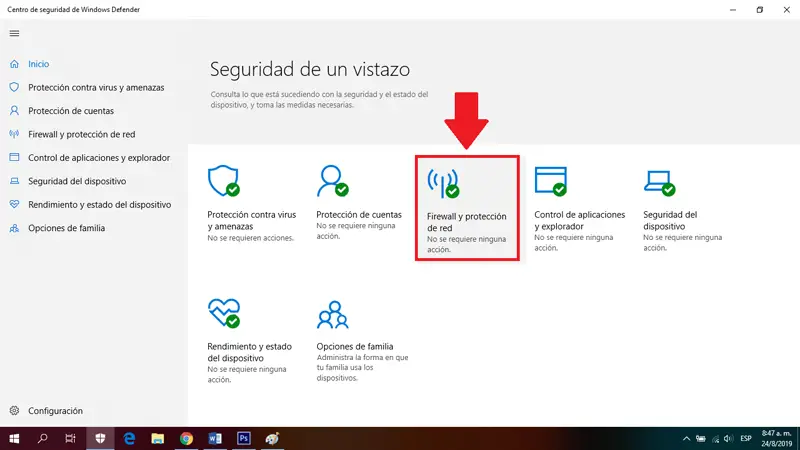Screen dimensions: 800x450
Task: Click the shield icon beside Protección contra virus
Action: point(14,87)
